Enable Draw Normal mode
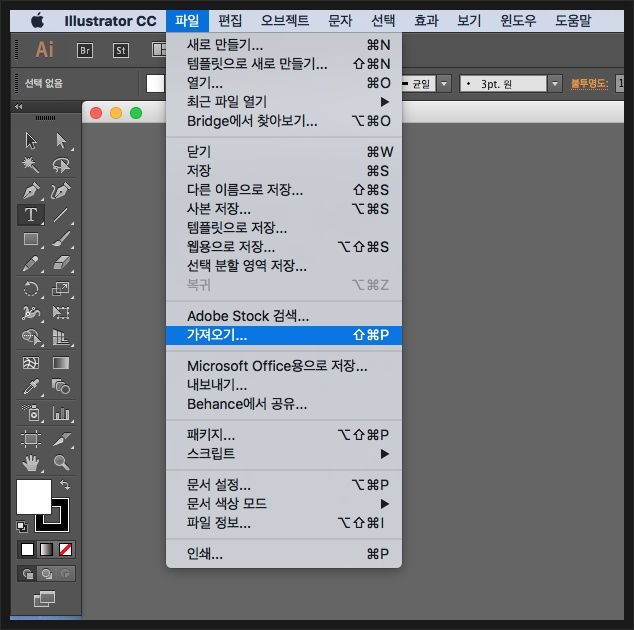This screenshot has width=634, height=630. 27,574
